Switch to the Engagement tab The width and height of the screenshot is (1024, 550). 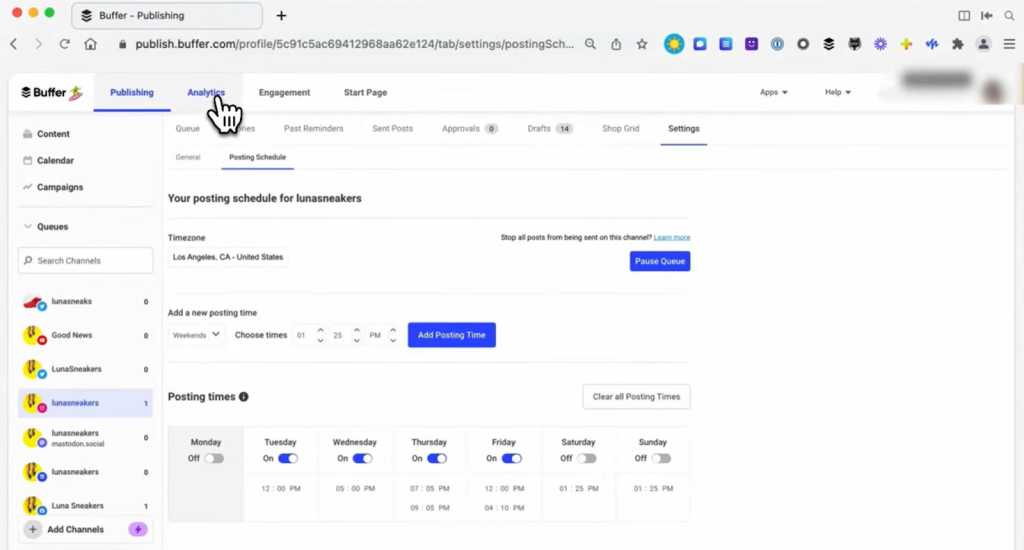point(284,93)
